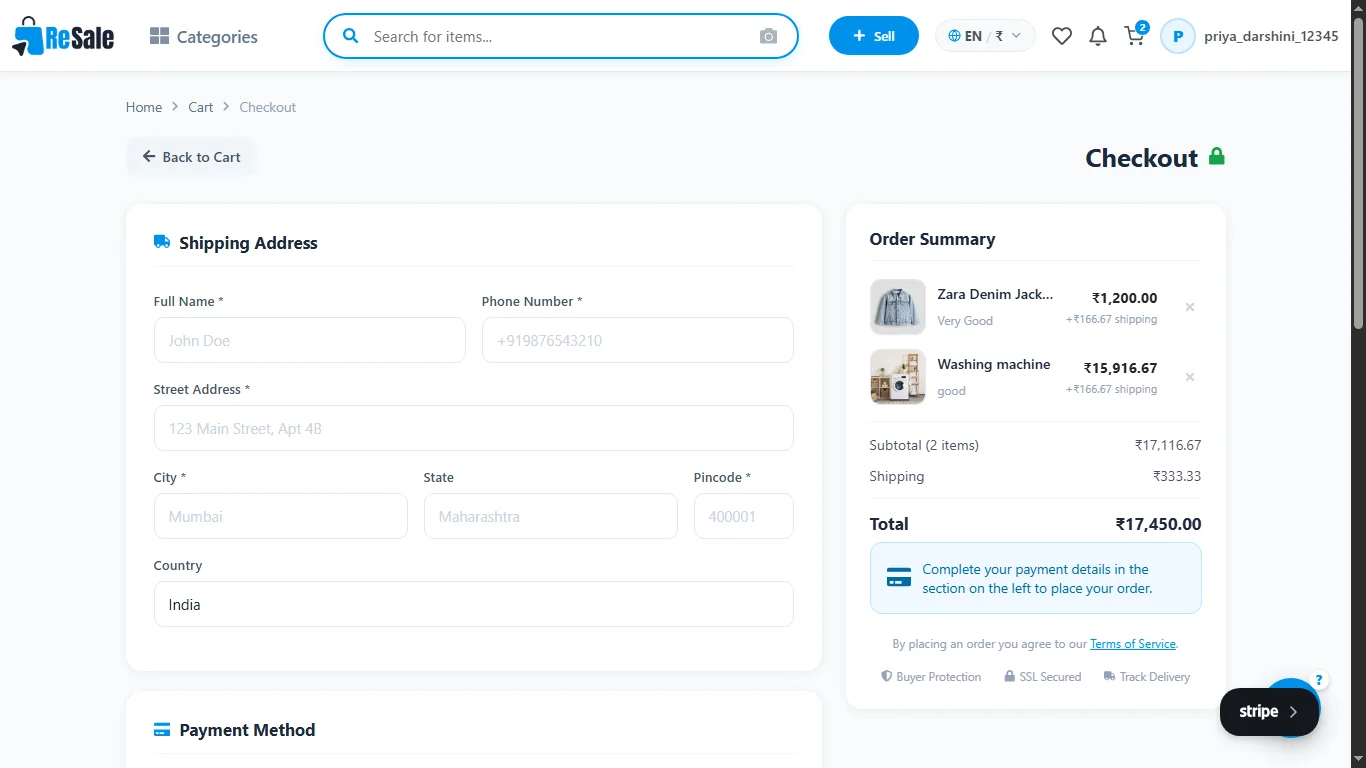Click the Buyer Protection shield icon

pyautogui.click(x=886, y=676)
